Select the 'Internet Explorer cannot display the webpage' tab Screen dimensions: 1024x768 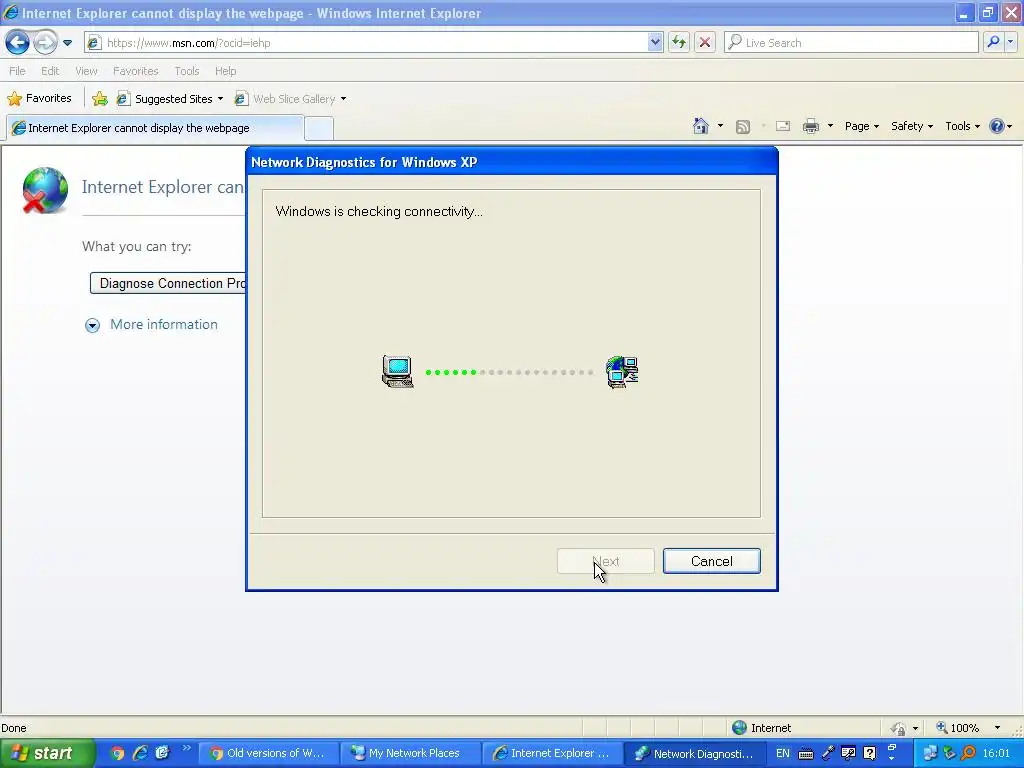click(x=155, y=128)
